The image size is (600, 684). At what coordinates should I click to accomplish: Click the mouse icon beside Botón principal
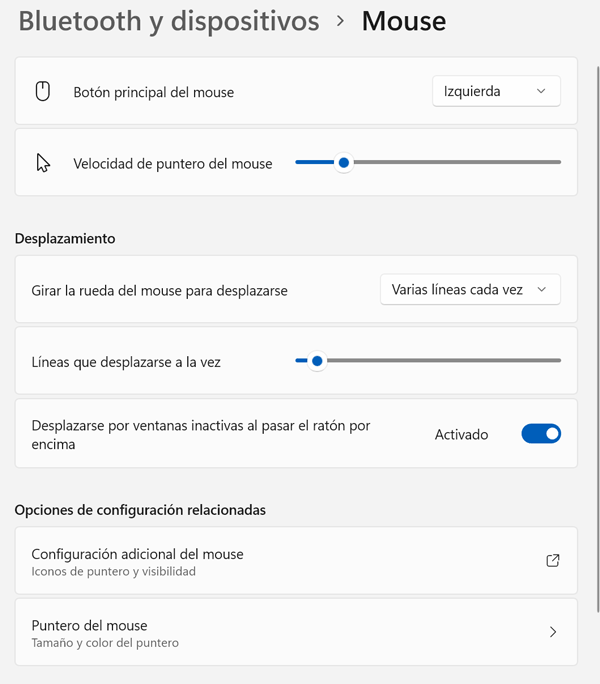pyautogui.click(x=43, y=91)
